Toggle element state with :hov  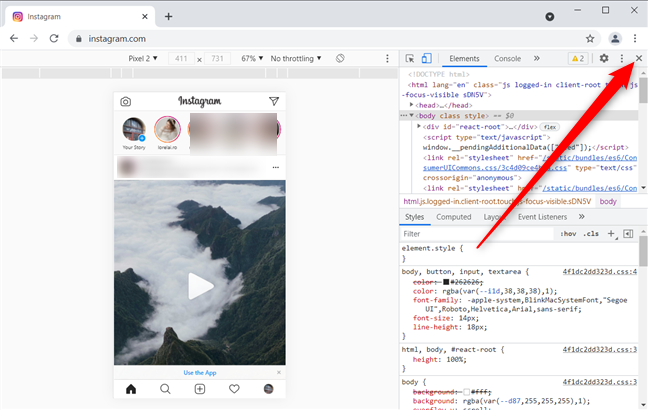click(568, 233)
